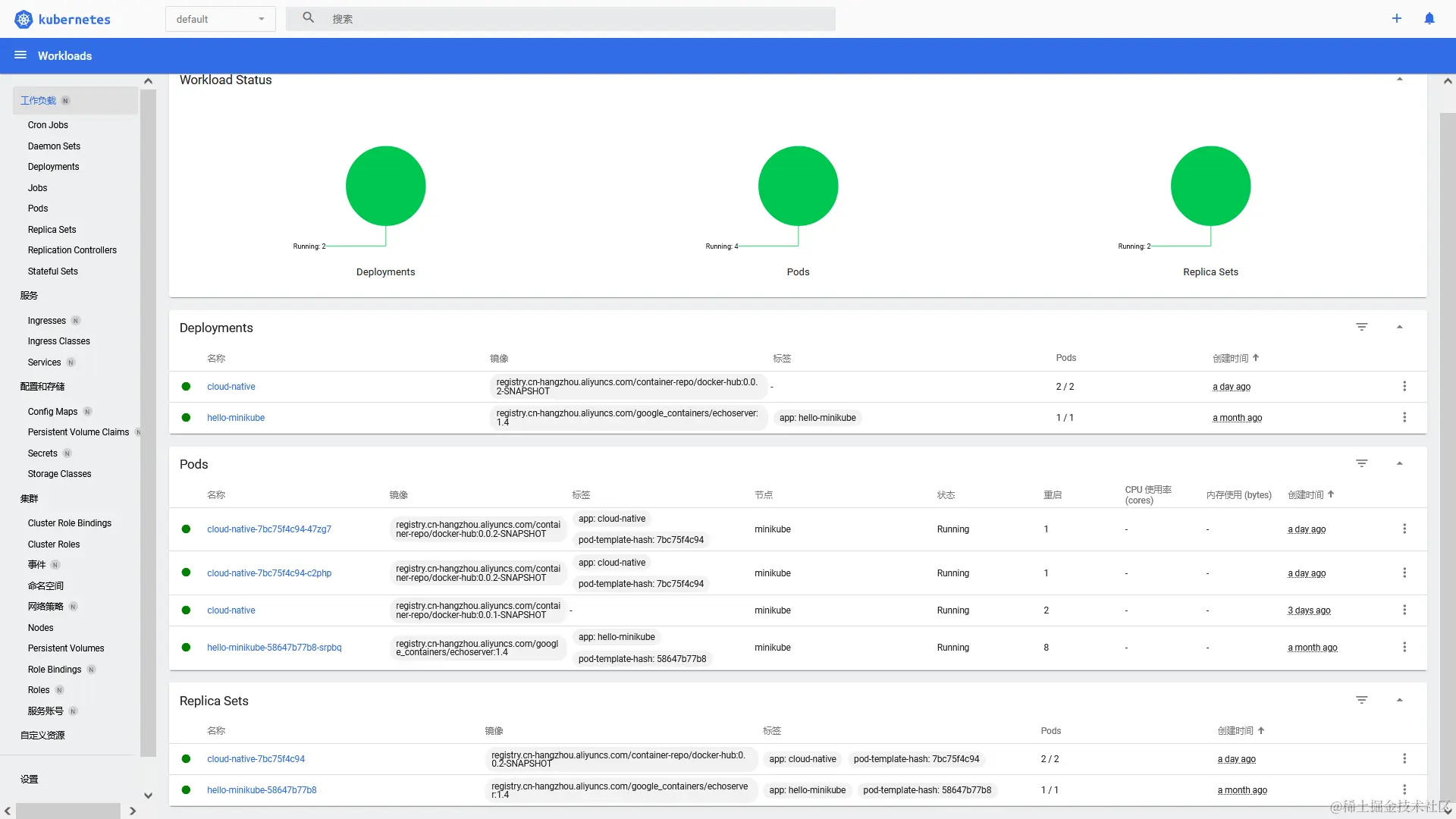Open actions menu for replica set cloud-native-7bc75f4c94
This screenshot has width=1456, height=819.
[1404, 759]
